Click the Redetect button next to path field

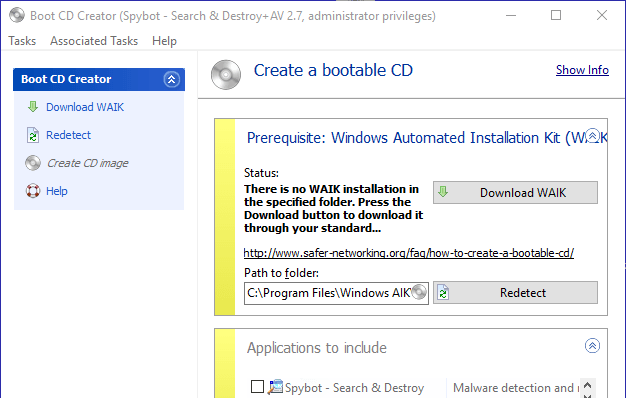pyautogui.click(x=515, y=293)
